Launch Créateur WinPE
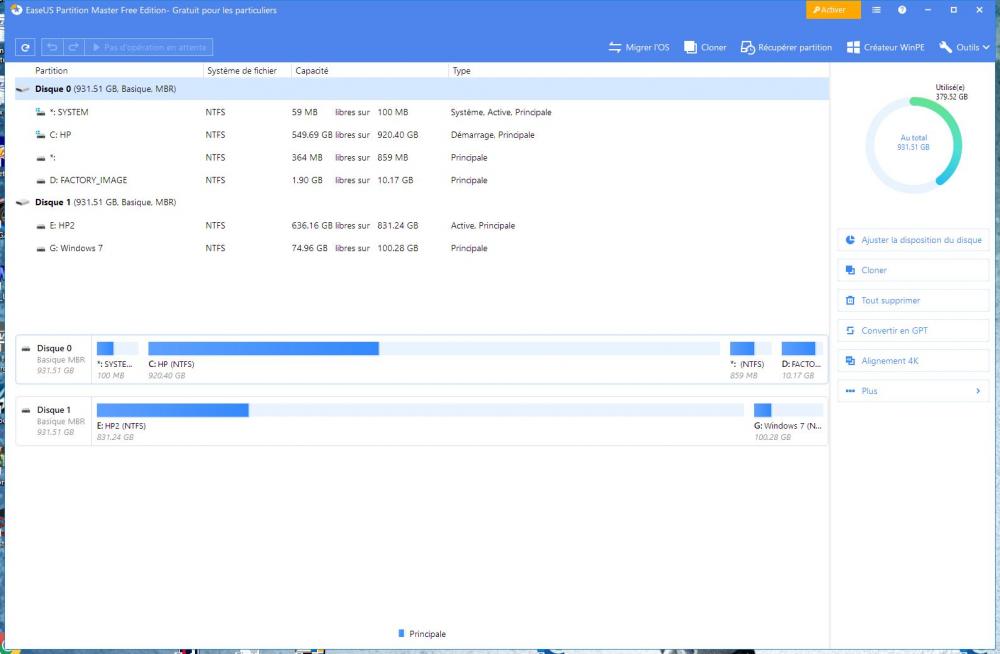The width and height of the screenshot is (1000, 654). coord(885,47)
